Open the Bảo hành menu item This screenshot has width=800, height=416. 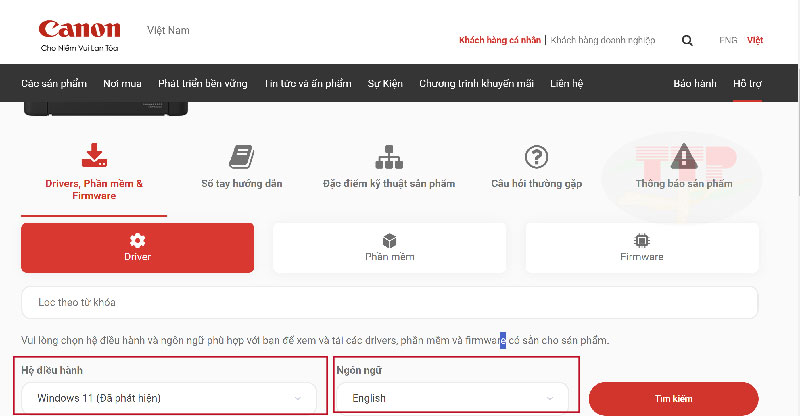693,83
